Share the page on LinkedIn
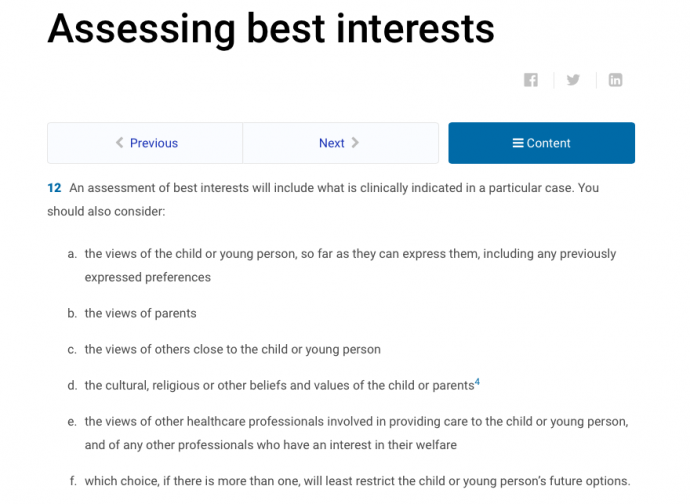Screen dimensions: 690x504 [615, 80]
